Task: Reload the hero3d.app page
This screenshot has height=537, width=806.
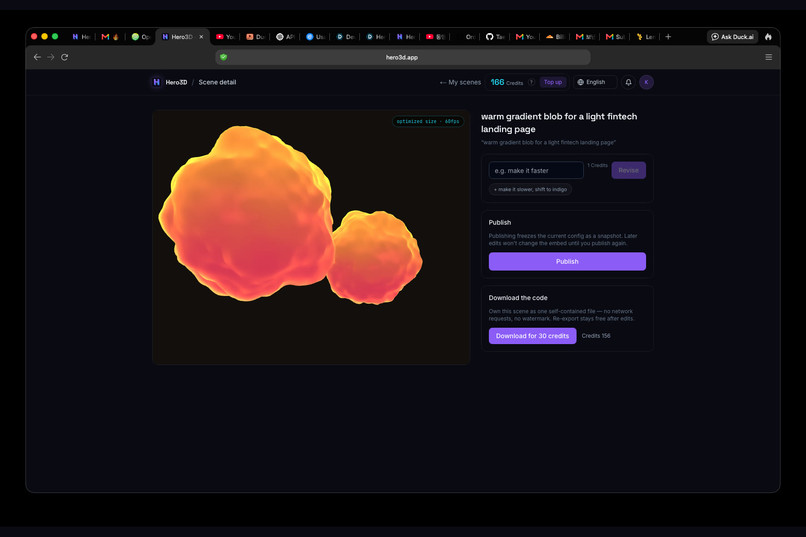Action: (x=64, y=57)
